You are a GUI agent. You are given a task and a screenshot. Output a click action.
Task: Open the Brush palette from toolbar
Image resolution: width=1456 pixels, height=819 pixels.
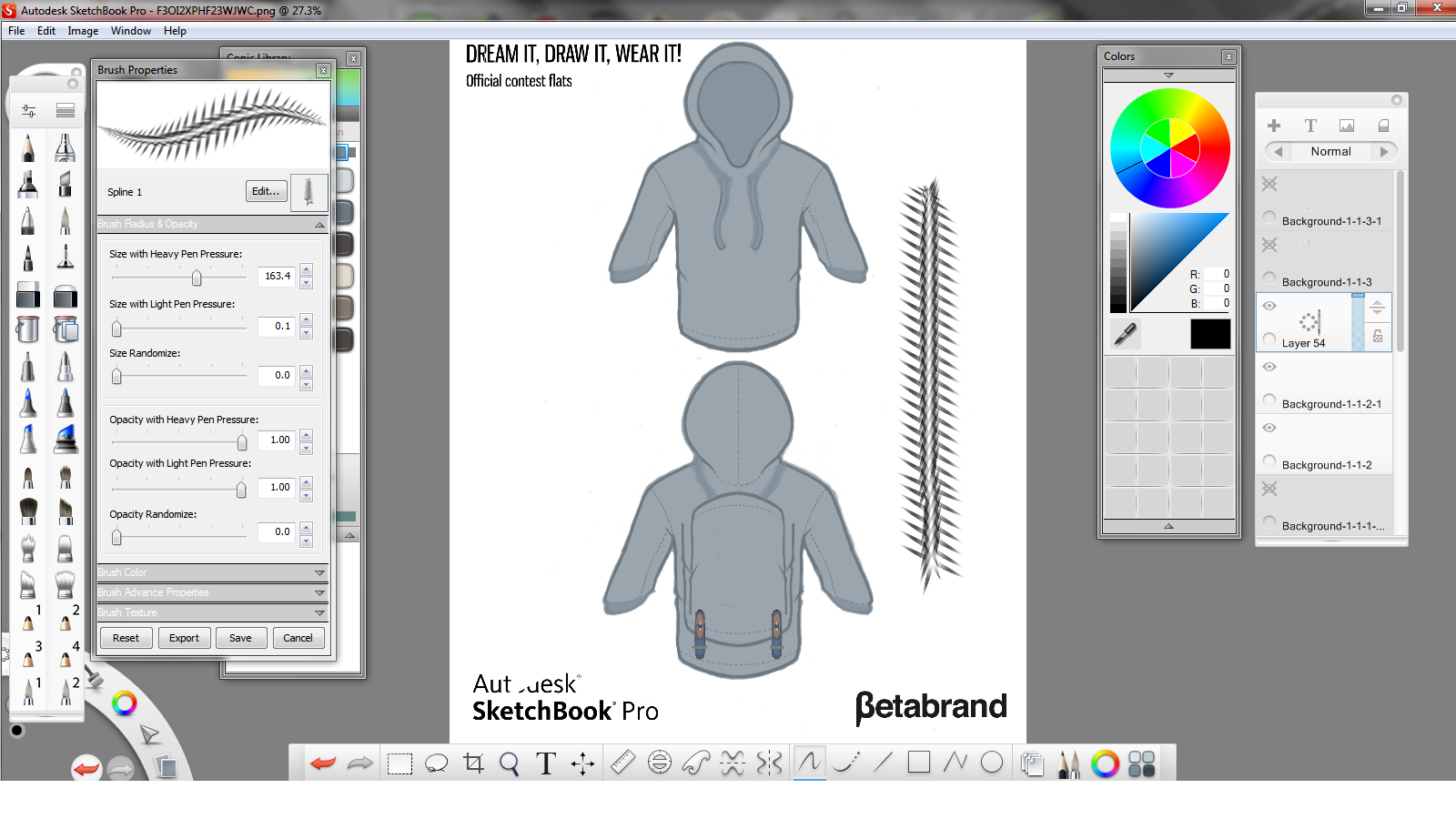pyautogui.click(x=1069, y=763)
